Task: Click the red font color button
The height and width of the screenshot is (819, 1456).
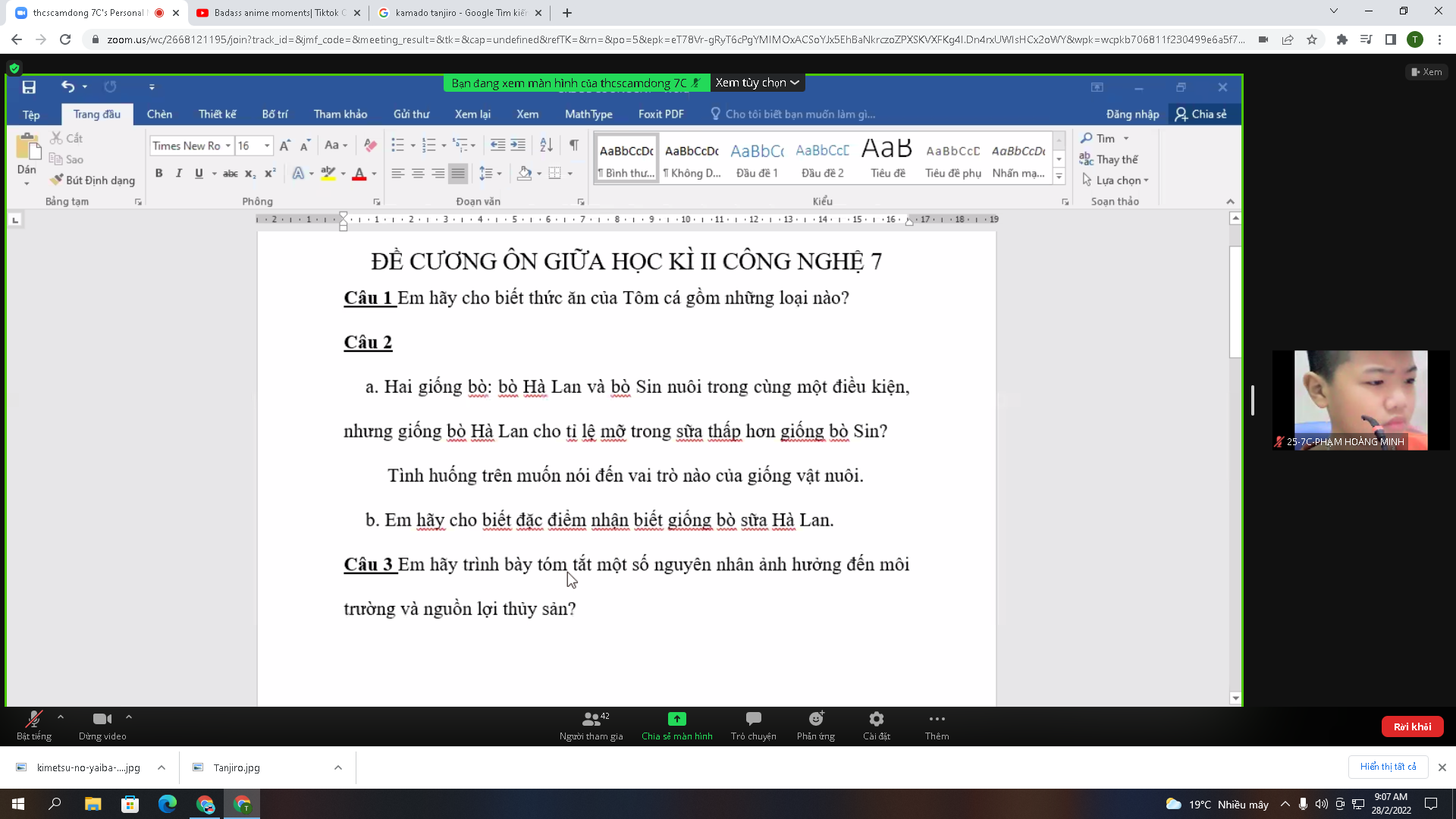Action: pyautogui.click(x=359, y=174)
